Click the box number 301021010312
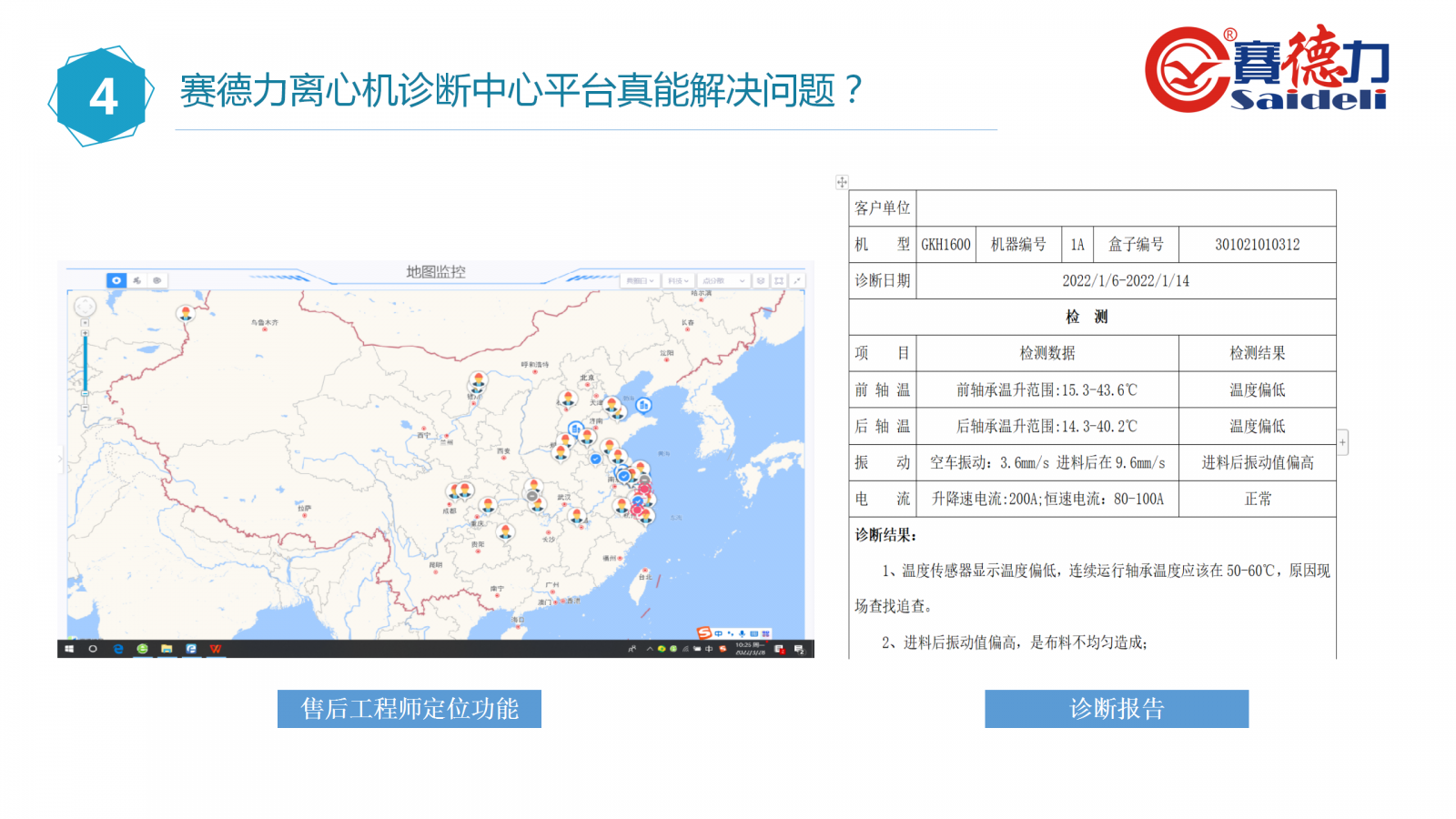Image resolution: width=1456 pixels, height=819 pixels. click(1258, 244)
